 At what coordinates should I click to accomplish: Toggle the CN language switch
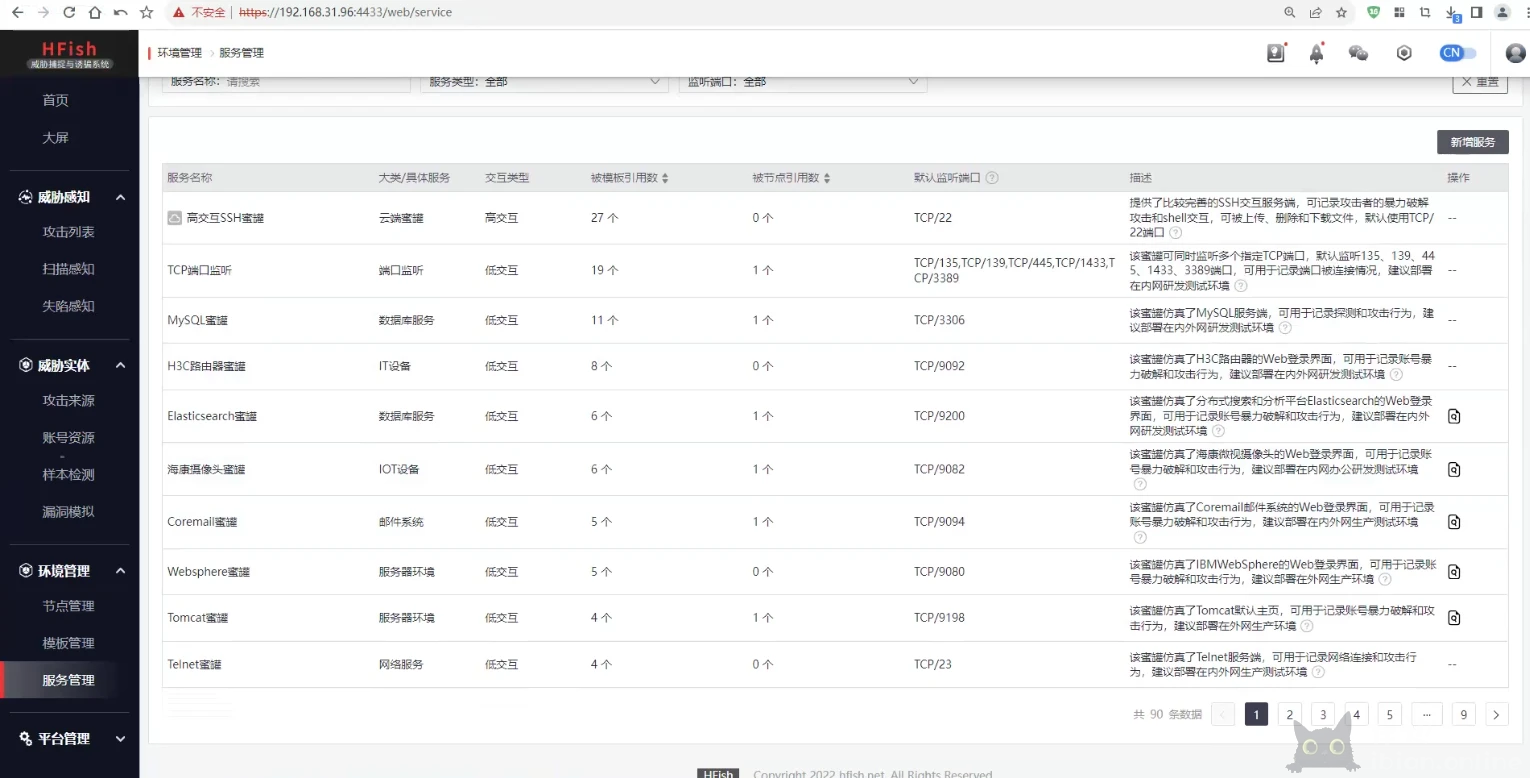[x=1458, y=53]
